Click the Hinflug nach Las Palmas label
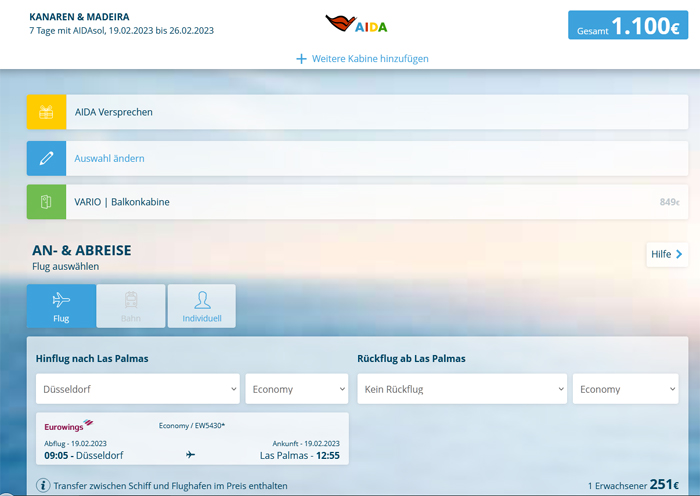700x496 pixels. [x=92, y=358]
